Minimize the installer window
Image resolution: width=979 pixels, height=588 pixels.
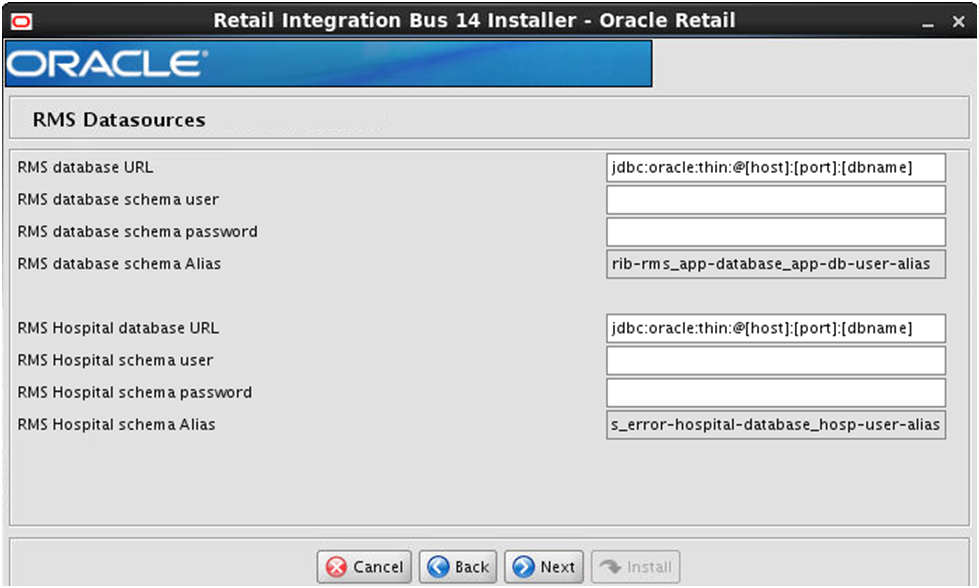pyautogui.click(x=928, y=22)
